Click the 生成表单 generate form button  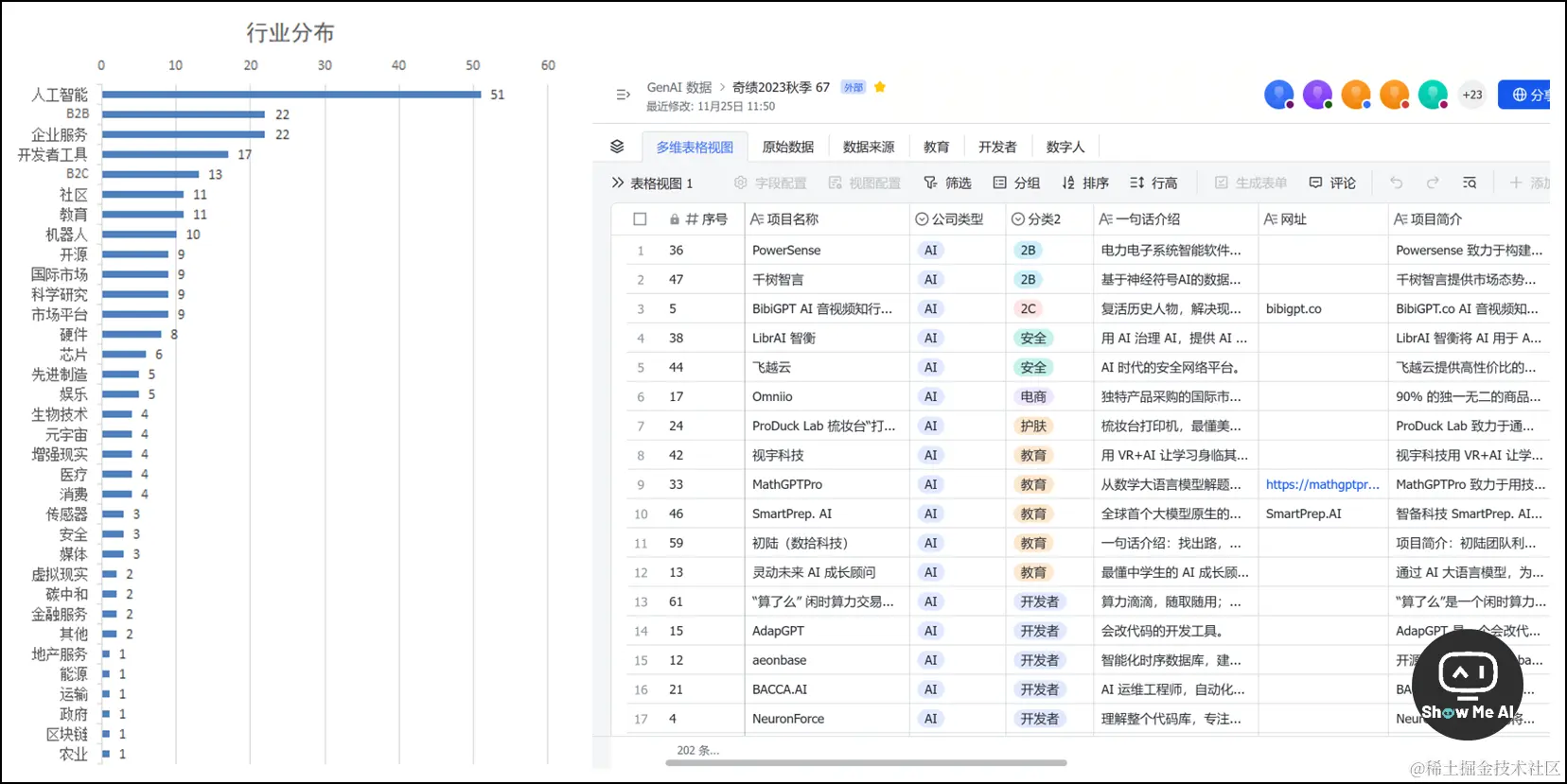coord(1251,183)
